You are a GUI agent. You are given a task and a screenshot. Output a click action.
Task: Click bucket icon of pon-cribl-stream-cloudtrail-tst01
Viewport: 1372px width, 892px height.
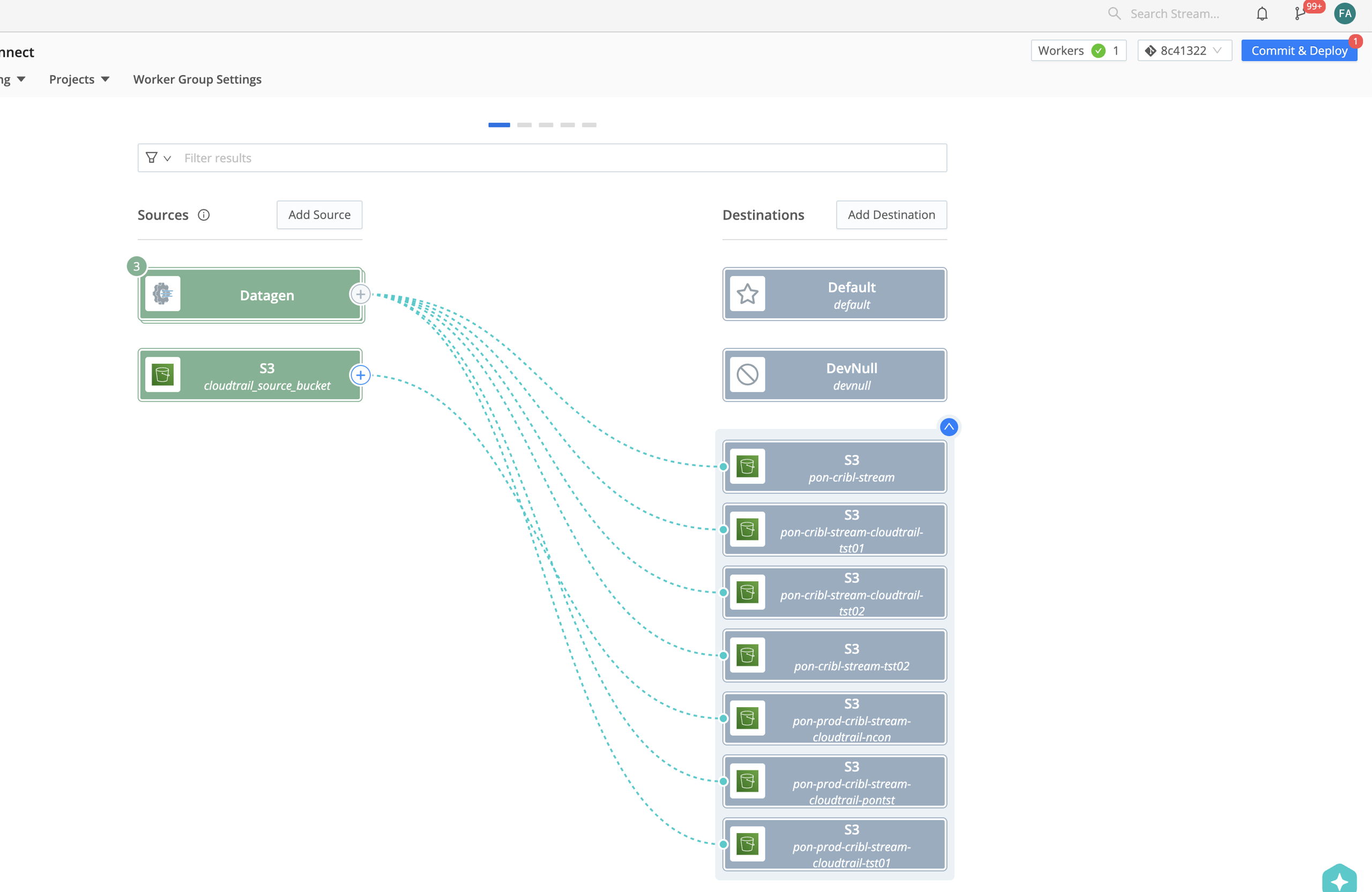click(x=748, y=529)
